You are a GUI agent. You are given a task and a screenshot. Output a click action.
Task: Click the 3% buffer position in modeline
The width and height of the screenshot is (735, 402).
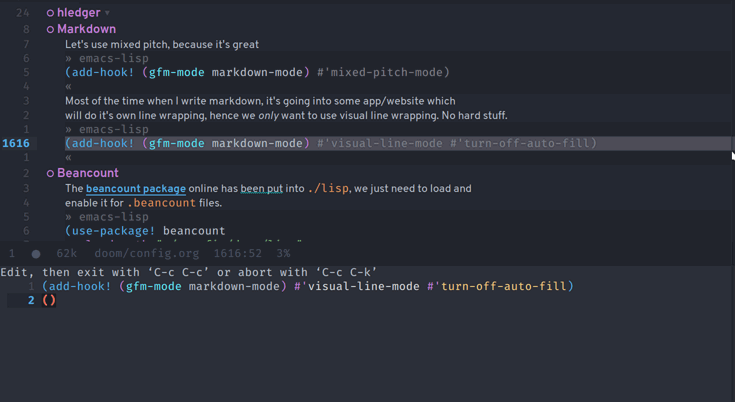tap(283, 253)
